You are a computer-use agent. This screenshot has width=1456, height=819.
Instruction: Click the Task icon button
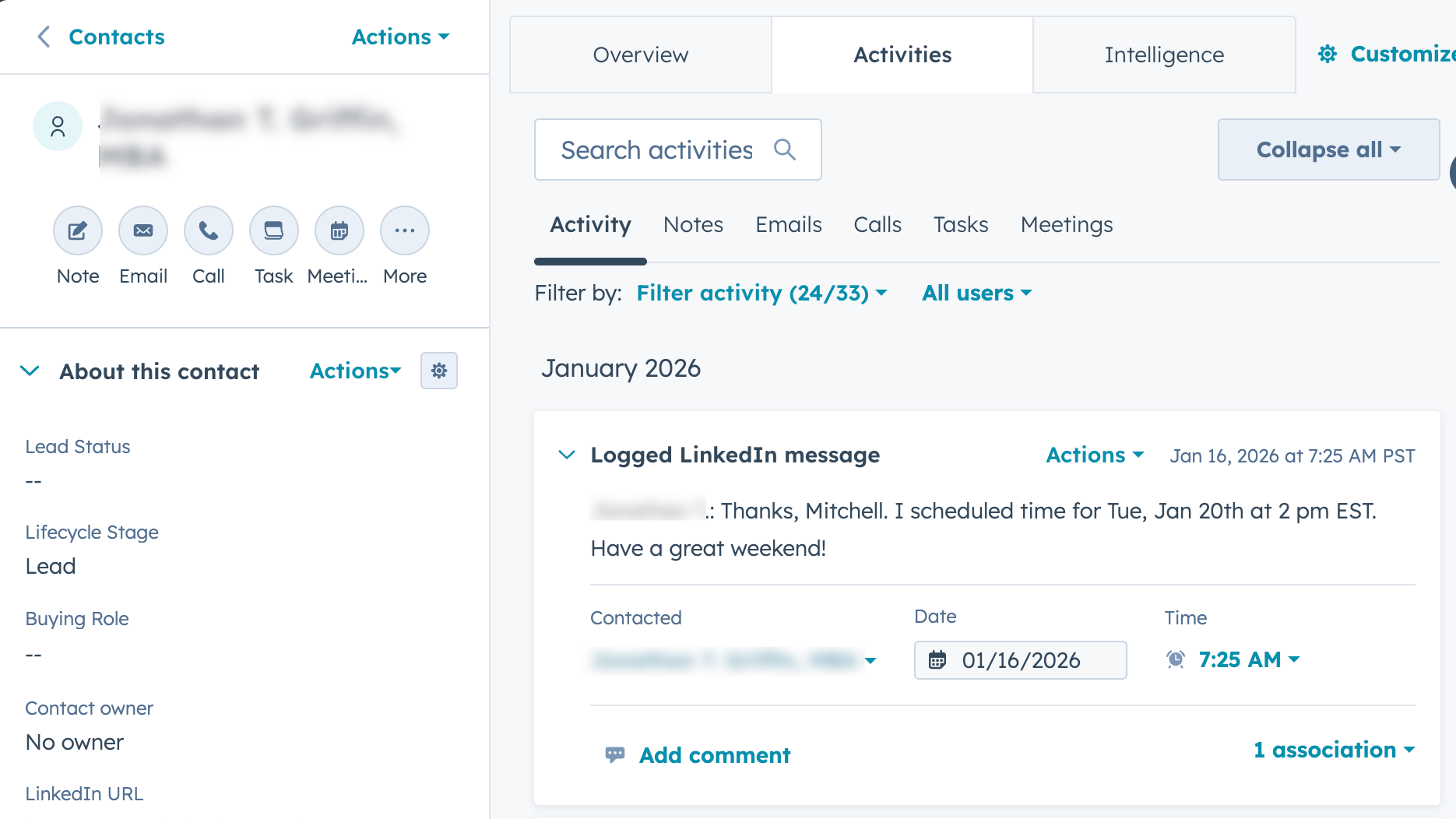tap(274, 230)
